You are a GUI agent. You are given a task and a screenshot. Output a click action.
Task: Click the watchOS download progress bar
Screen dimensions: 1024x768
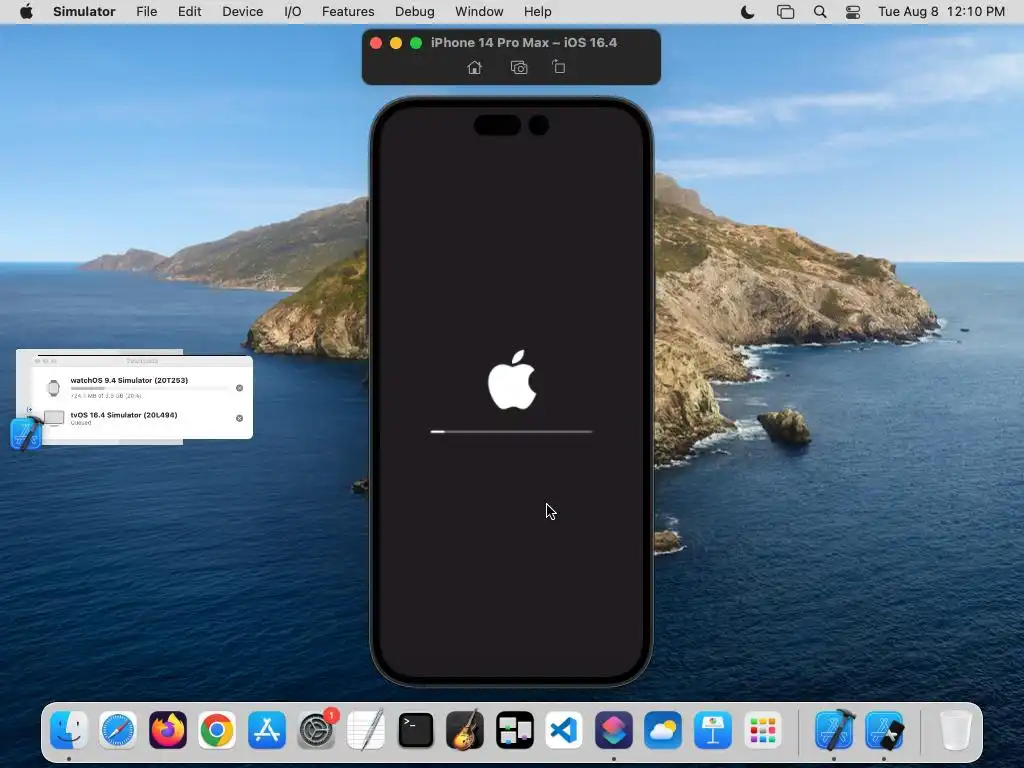tap(150, 389)
